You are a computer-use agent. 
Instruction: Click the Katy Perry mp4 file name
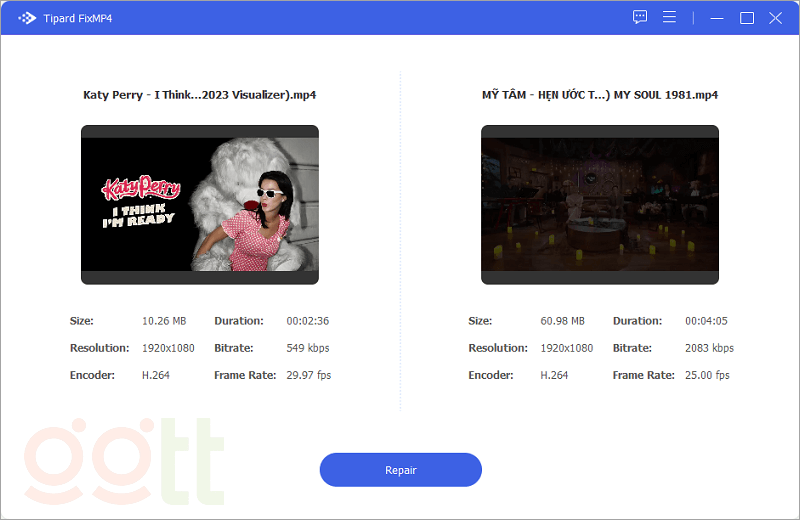200,95
